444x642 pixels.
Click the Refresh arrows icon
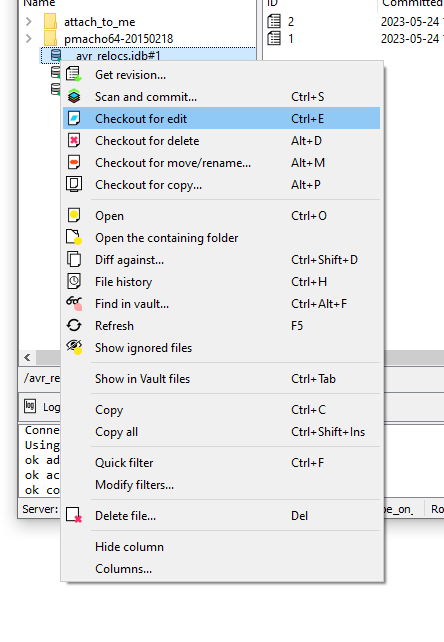[74, 326]
